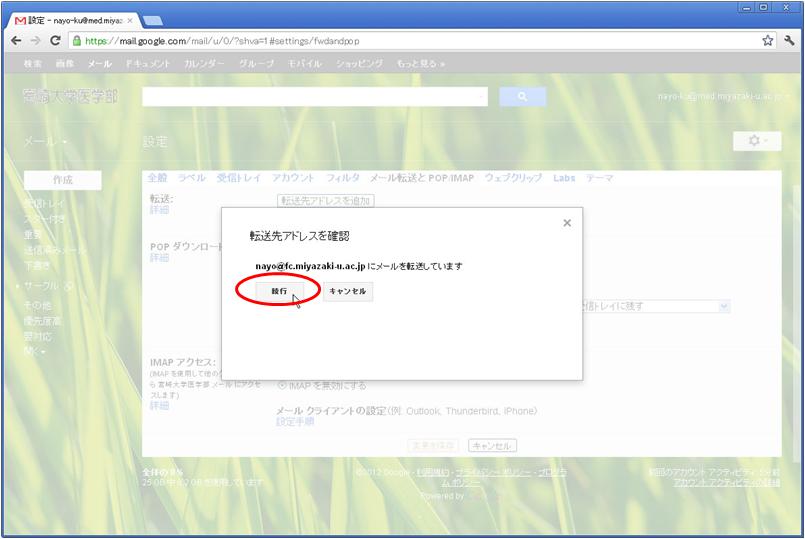The height and width of the screenshot is (539, 805).
Task: Reload the page with refresh icon
Action: click(x=56, y=41)
